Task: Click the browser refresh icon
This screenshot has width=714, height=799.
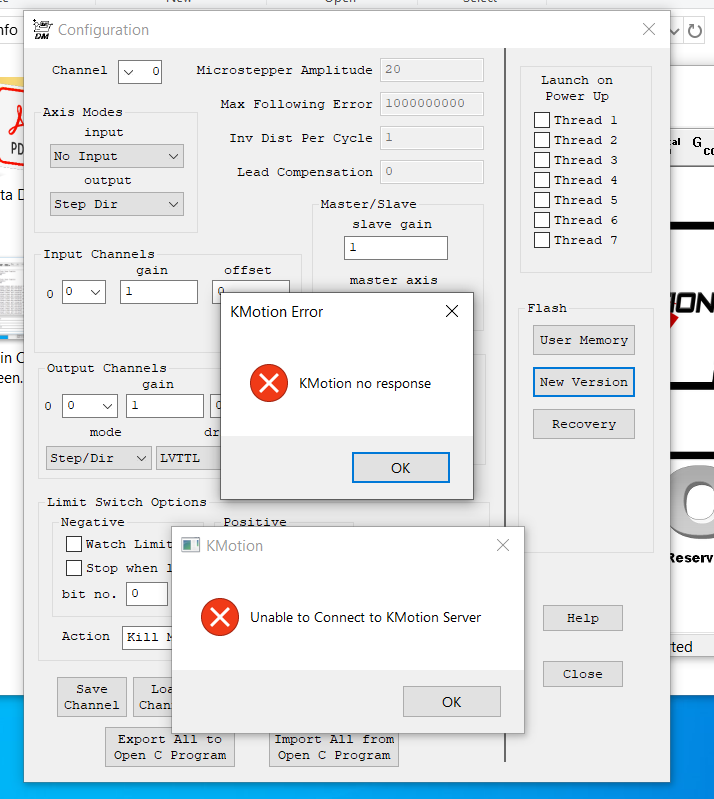Action: point(695,31)
